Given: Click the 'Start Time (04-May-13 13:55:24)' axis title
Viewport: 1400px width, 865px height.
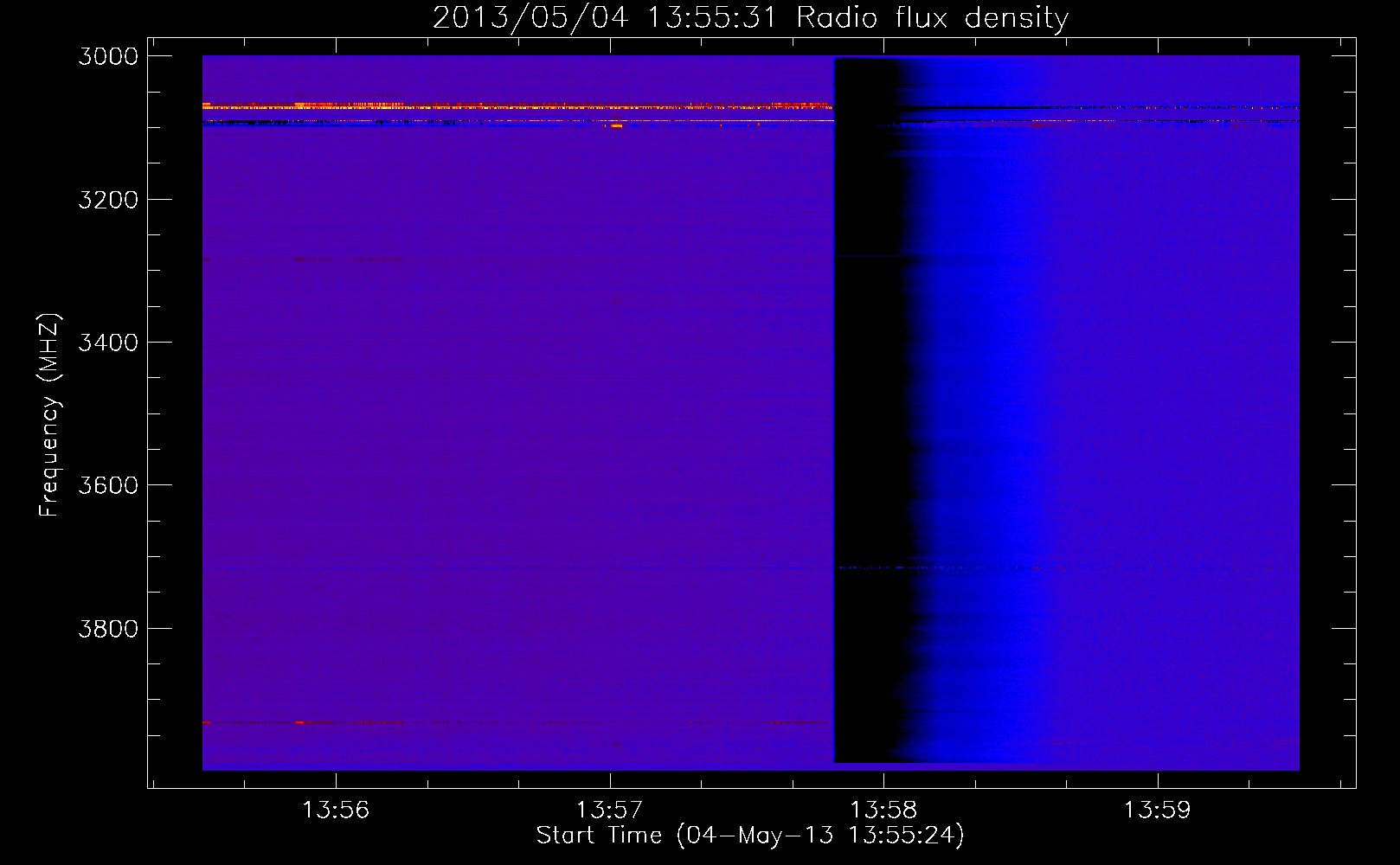Looking at the screenshot, I should 750,836.
